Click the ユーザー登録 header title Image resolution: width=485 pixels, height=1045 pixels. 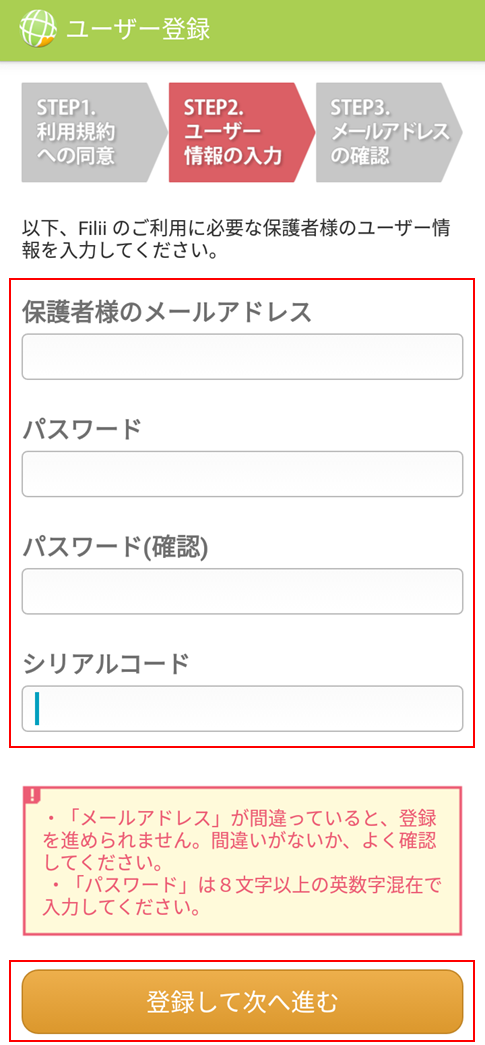pos(138,30)
